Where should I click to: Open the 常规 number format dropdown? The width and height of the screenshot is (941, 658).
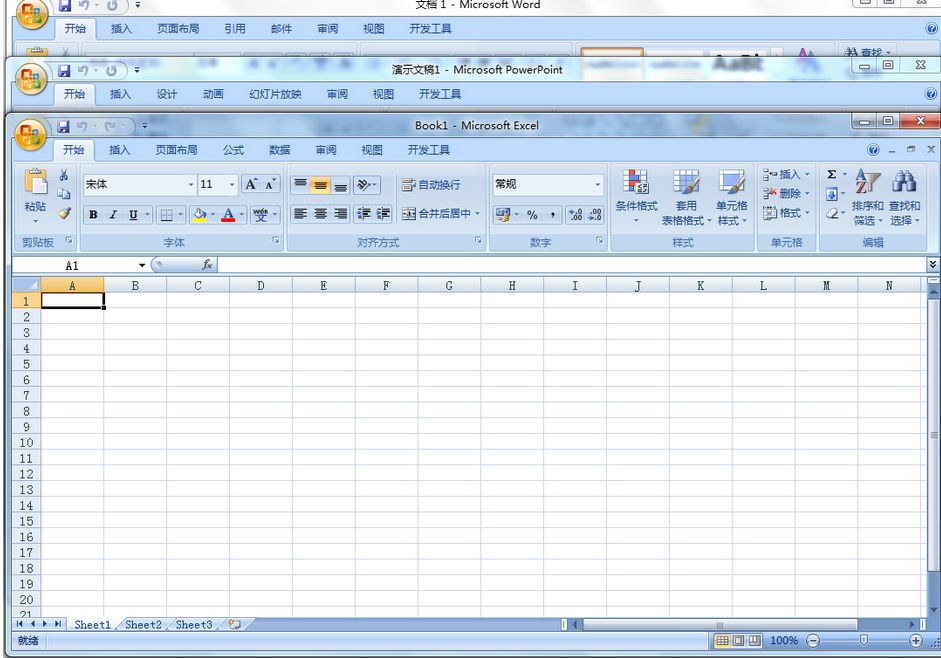[x=598, y=184]
